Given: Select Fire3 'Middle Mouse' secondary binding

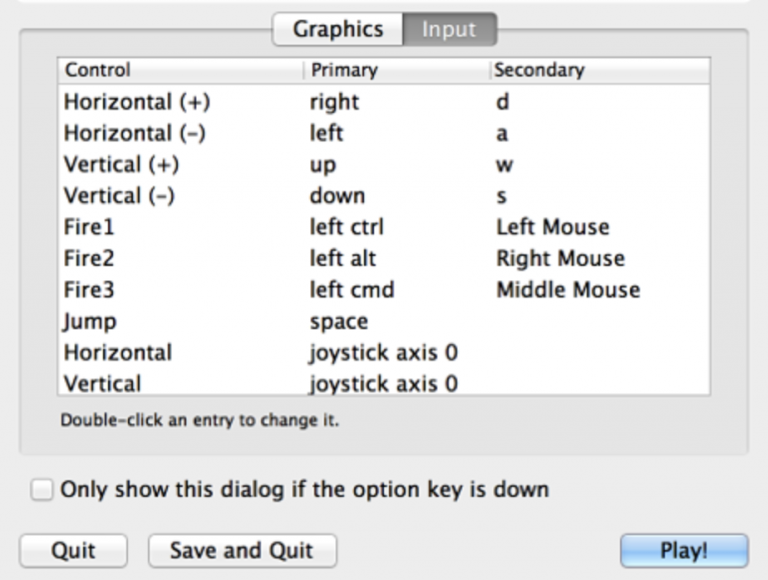Looking at the screenshot, I should tap(568, 290).
